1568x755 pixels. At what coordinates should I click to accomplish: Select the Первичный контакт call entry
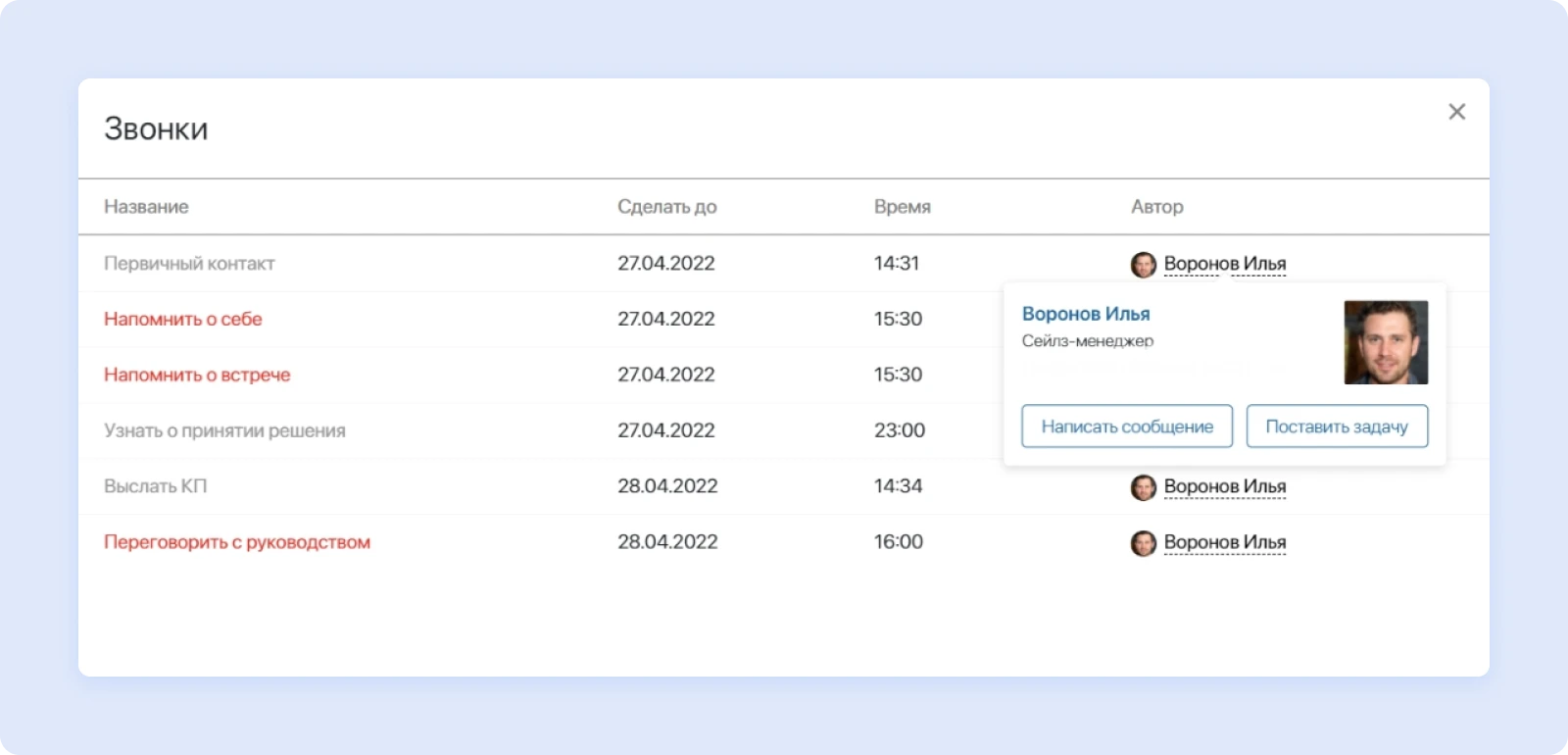coord(189,263)
